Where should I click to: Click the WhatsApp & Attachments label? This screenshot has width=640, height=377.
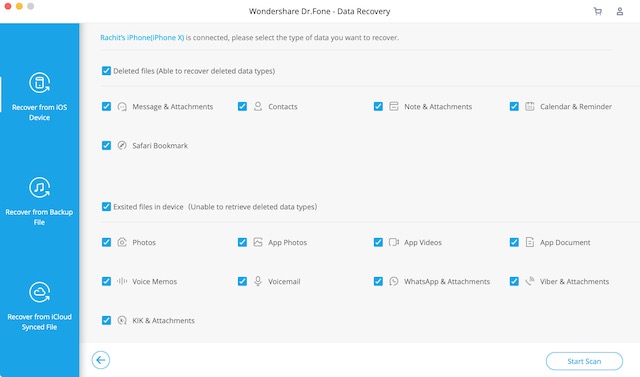(x=447, y=282)
